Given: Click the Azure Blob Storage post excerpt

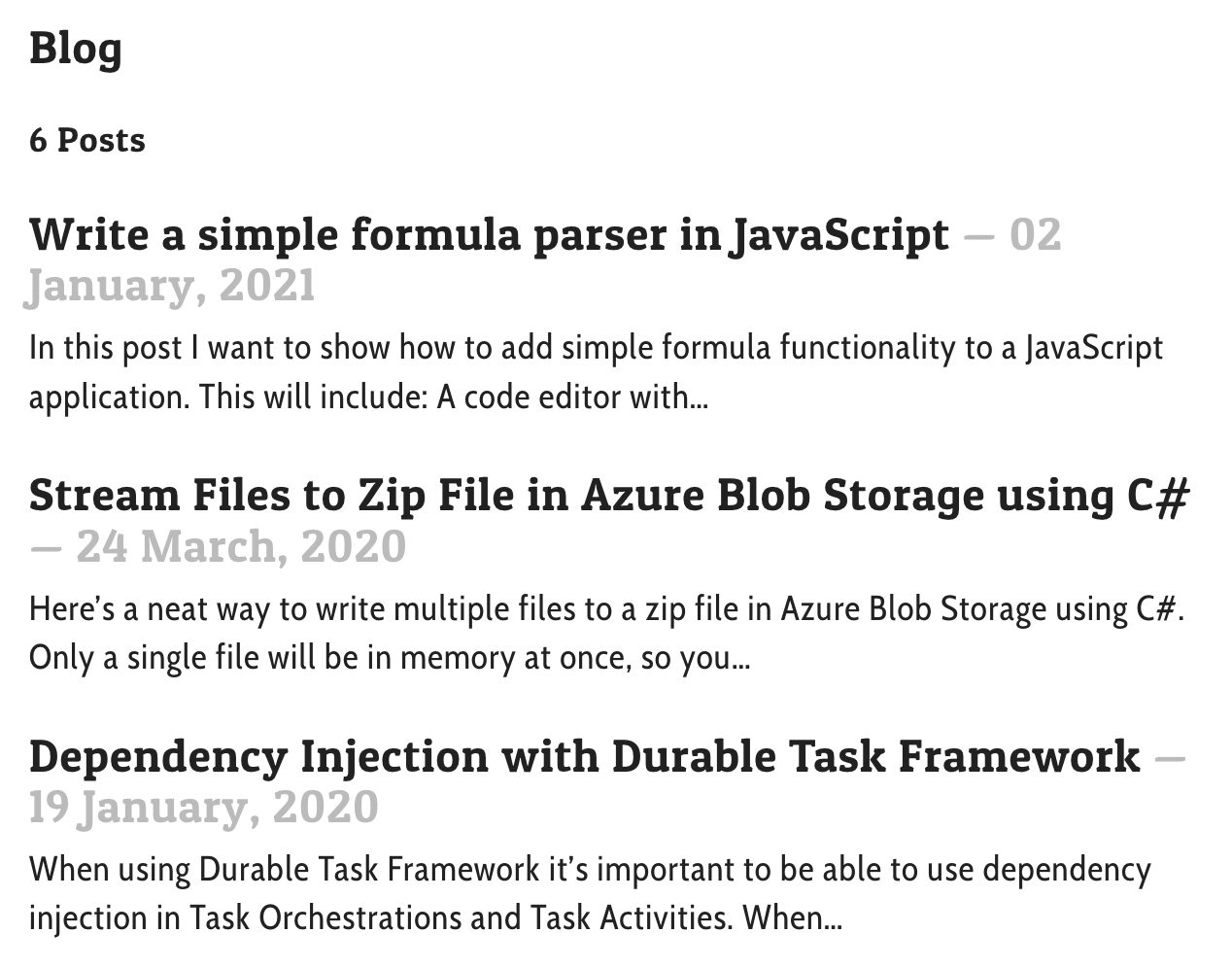Looking at the screenshot, I should (x=609, y=634).
